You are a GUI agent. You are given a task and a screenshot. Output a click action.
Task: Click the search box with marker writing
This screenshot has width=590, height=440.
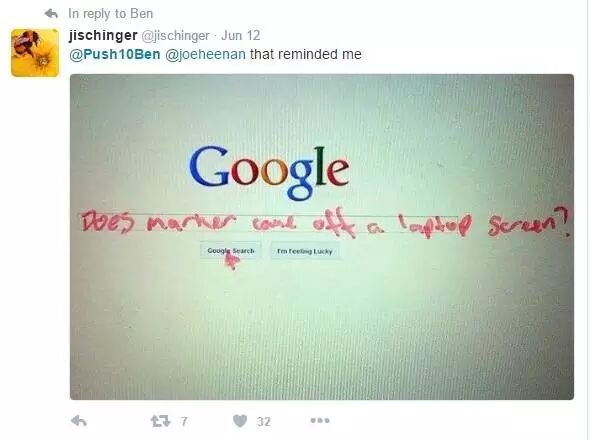click(268, 224)
